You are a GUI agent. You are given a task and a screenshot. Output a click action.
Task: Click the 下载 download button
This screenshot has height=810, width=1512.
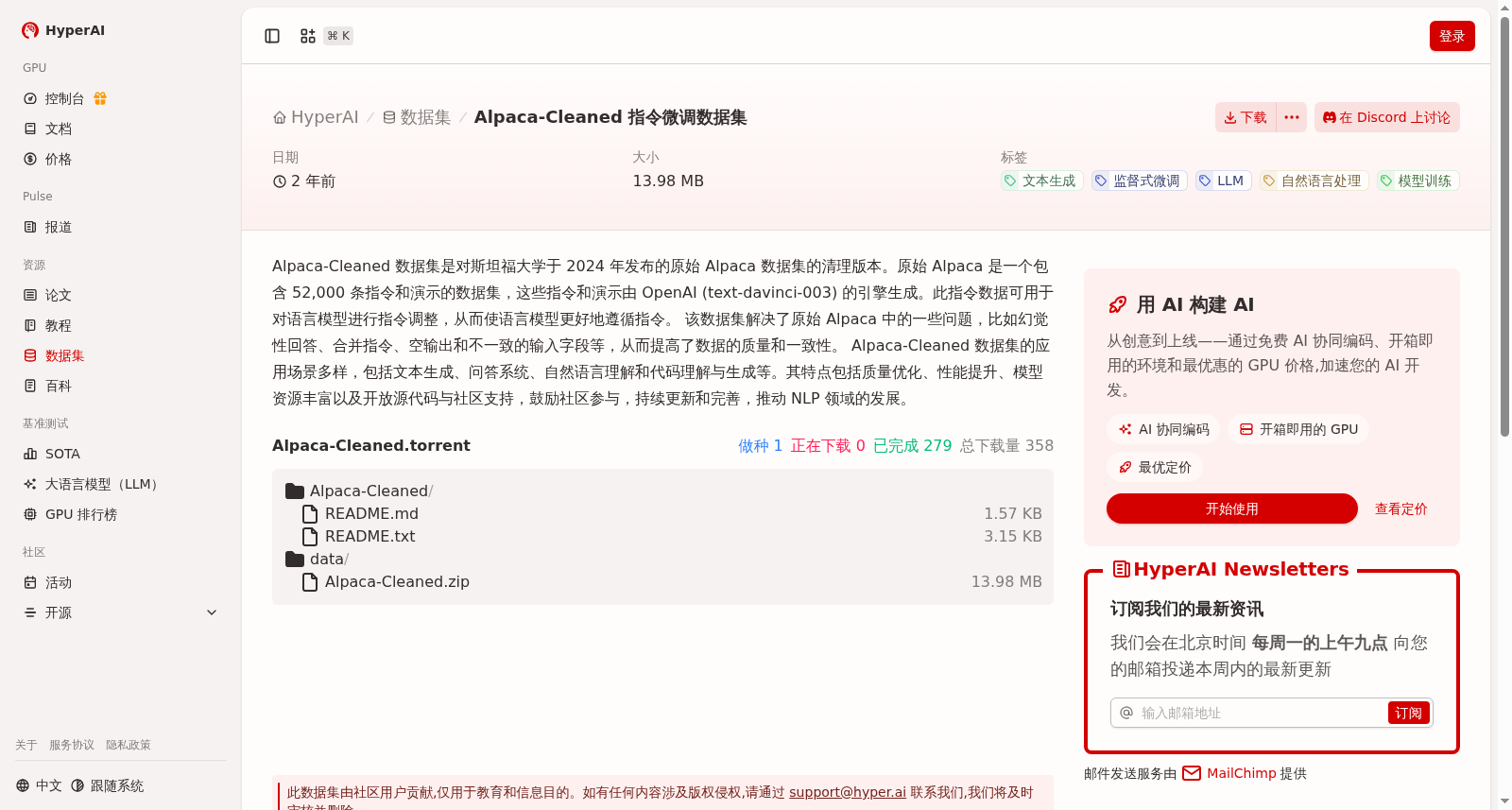coord(1246,117)
